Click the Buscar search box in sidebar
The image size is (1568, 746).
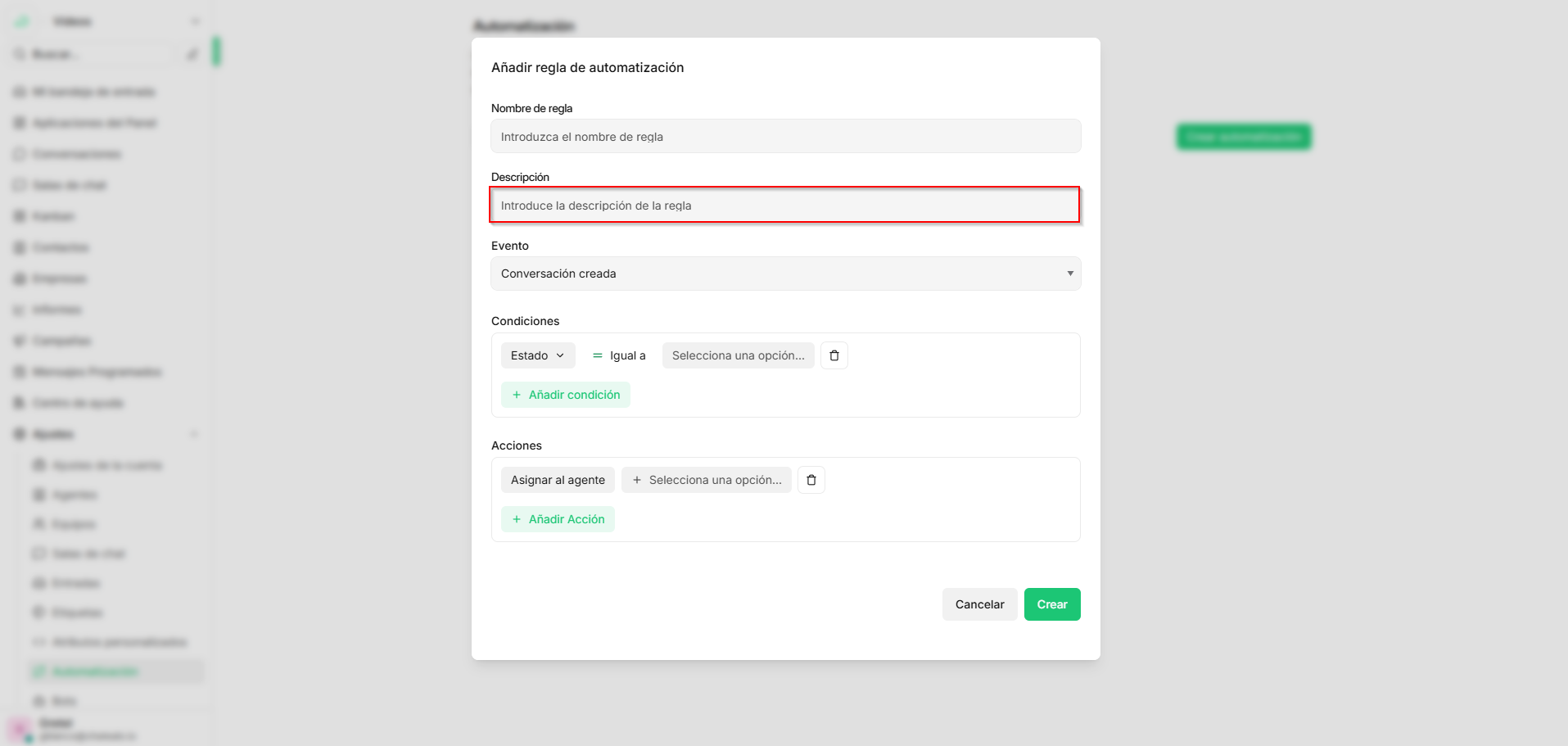[93, 54]
